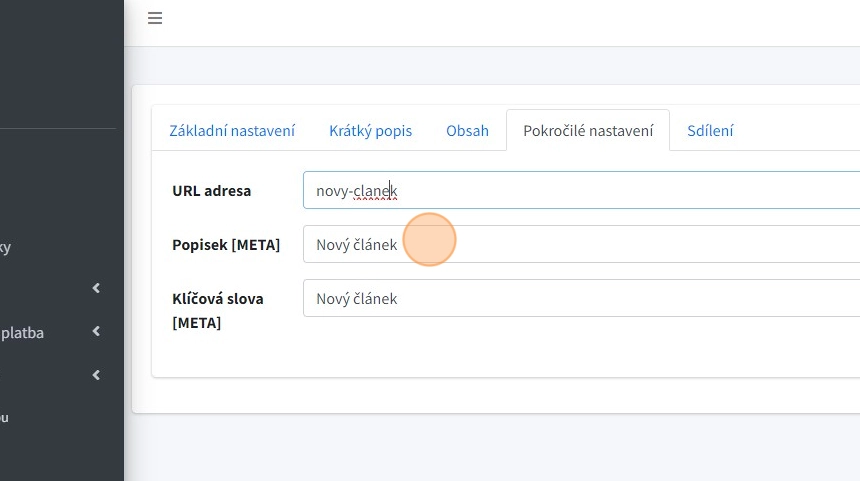Open the sidebar item ending in "ky"

click(6, 247)
